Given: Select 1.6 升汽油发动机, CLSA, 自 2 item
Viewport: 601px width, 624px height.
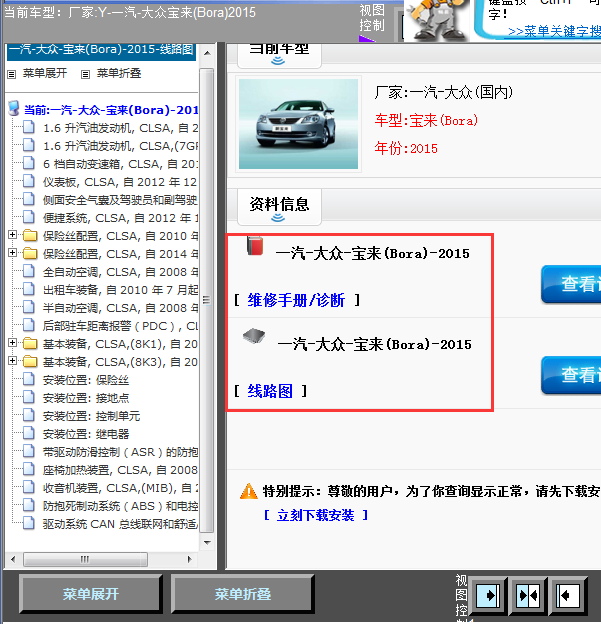Looking at the screenshot, I should tap(120, 128).
